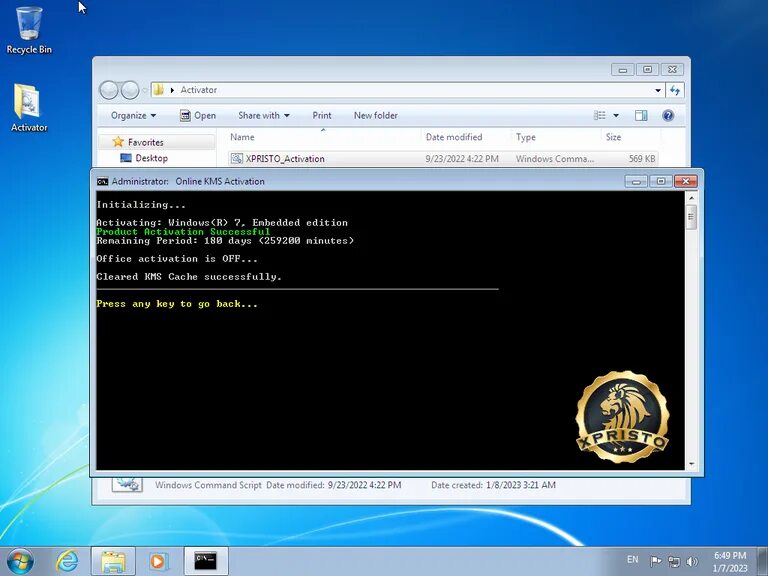Open the Organize menu

[133, 116]
